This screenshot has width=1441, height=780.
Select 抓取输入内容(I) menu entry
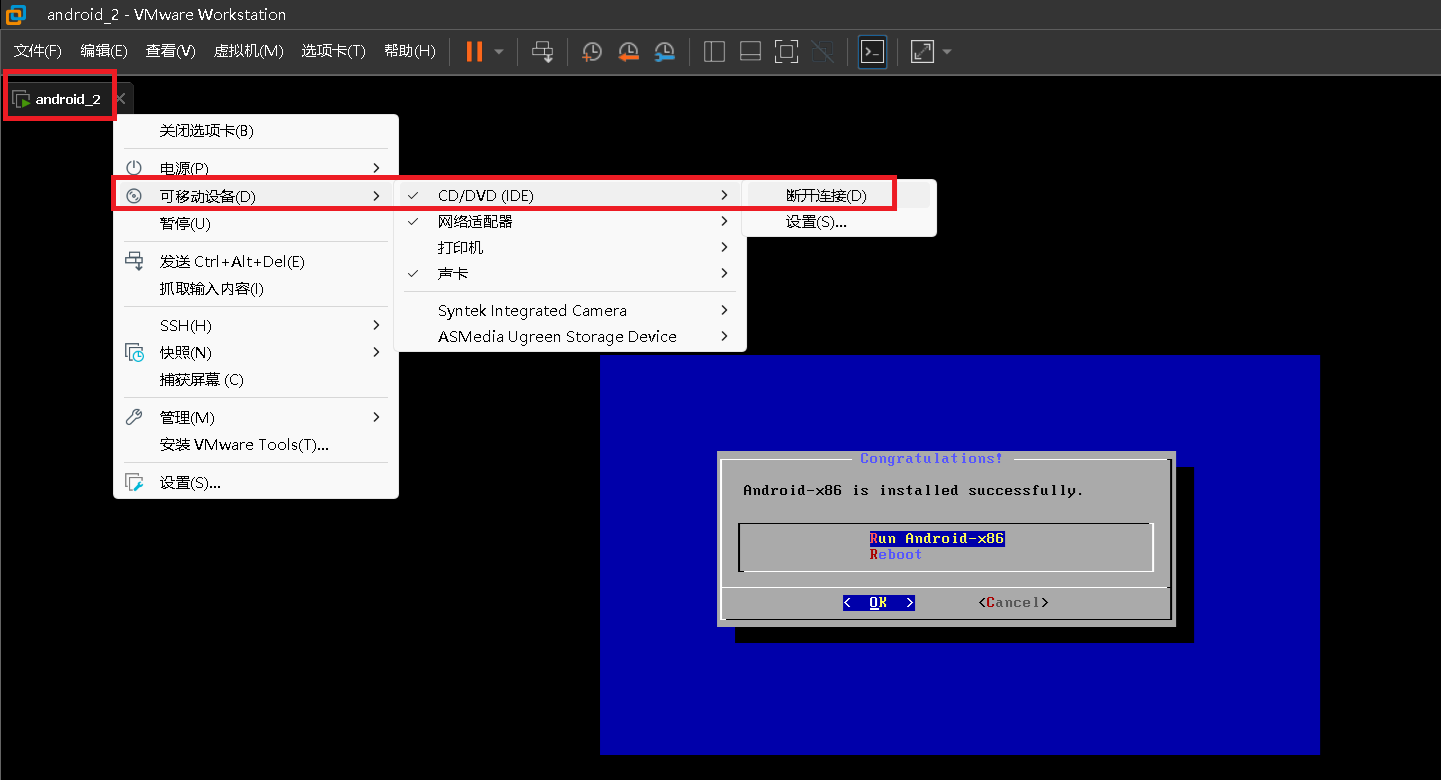coord(256,289)
